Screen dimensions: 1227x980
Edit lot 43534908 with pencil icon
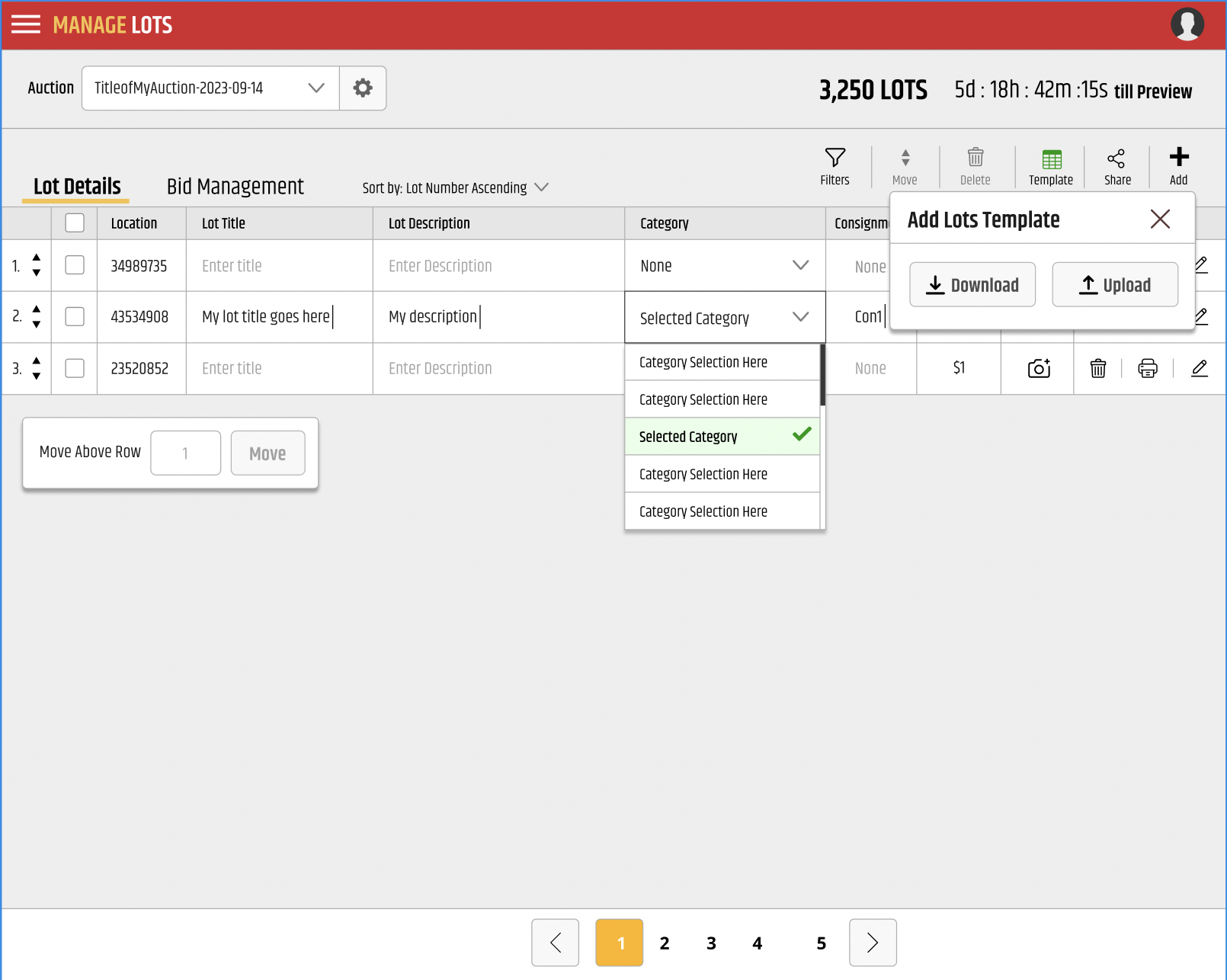point(1200,316)
